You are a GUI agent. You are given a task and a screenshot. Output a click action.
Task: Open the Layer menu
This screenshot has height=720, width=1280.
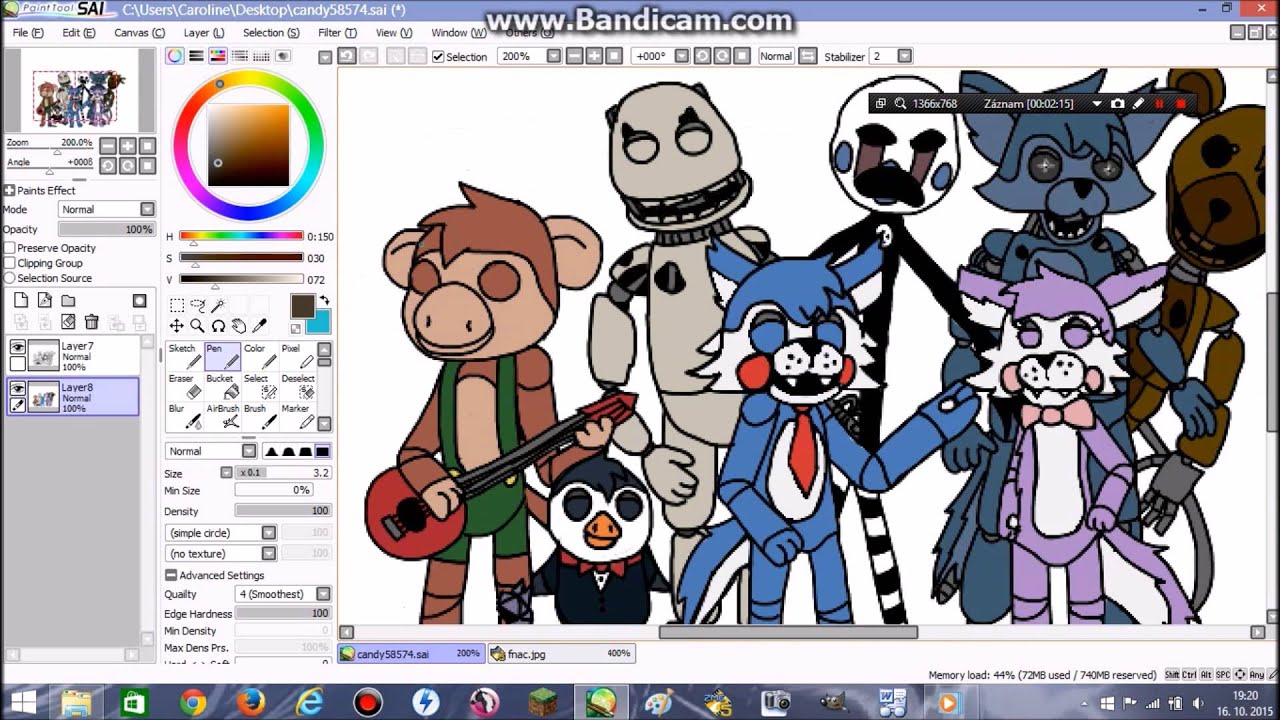(x=204, y=33)
